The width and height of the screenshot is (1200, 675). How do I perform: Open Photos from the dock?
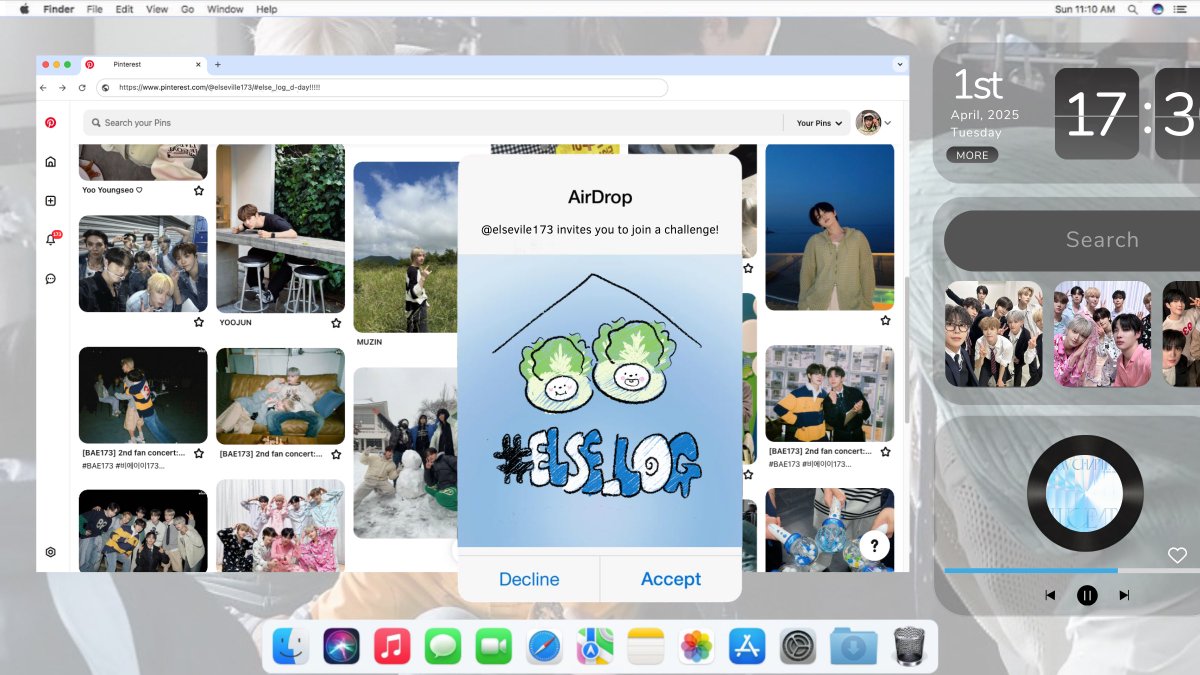697,646
